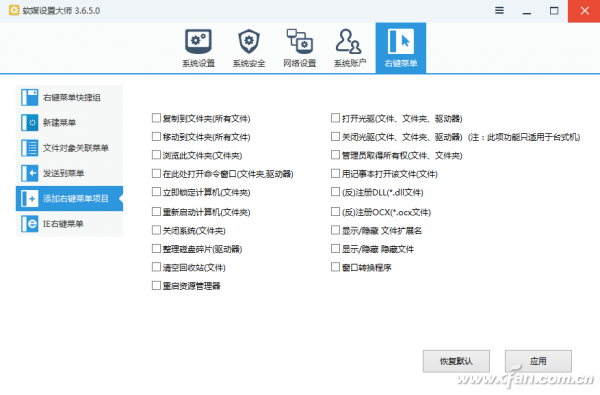Click the 网络设置 label text
Image resolution: width=600 pixels, height=395 pixels.
tap(300, 63)
